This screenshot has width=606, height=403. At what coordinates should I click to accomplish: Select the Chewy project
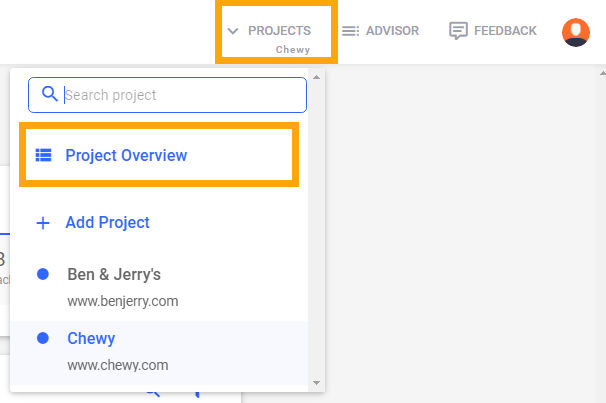click(159, 352)
